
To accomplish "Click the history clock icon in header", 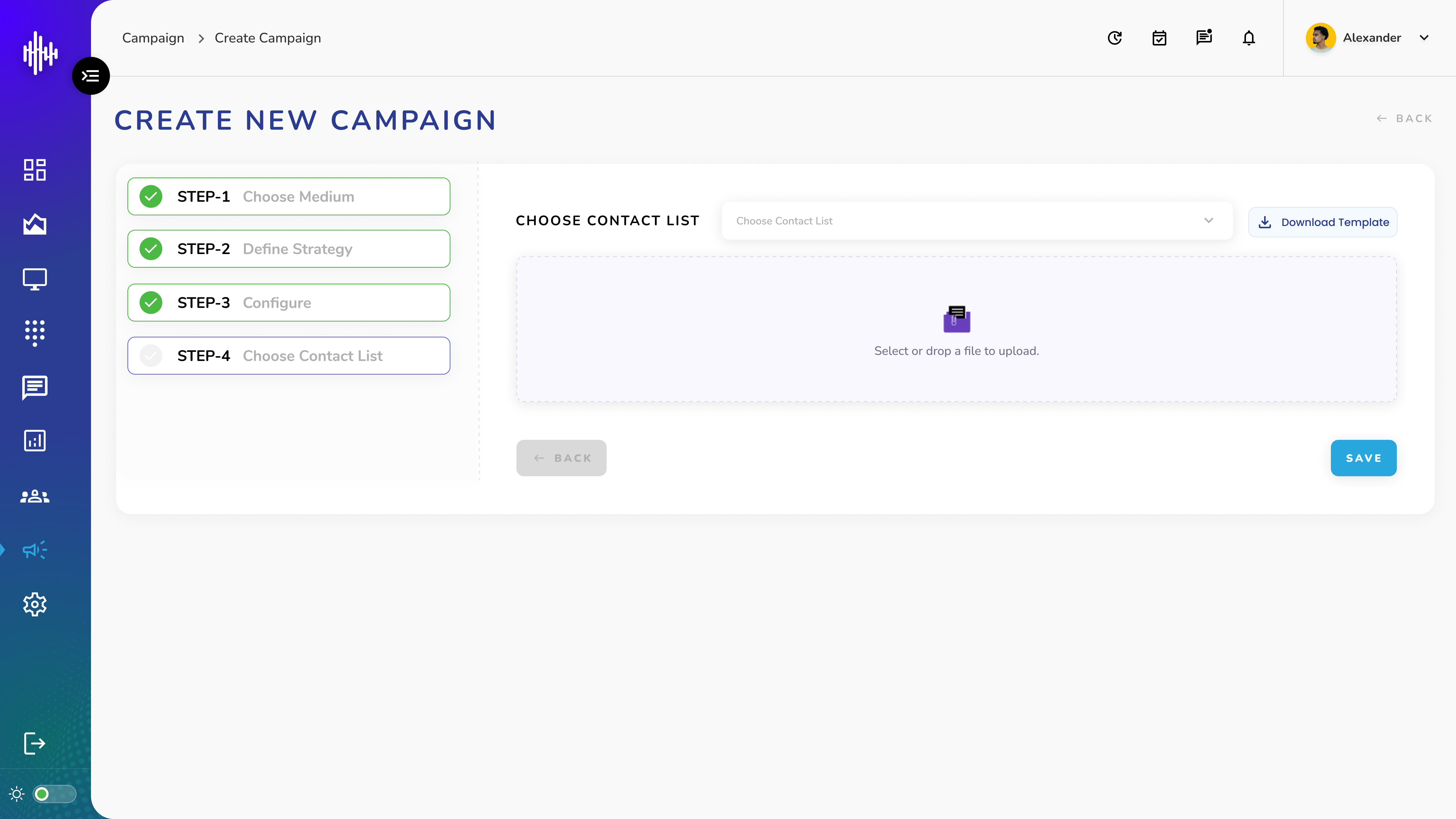I will tap(1114, 38).
